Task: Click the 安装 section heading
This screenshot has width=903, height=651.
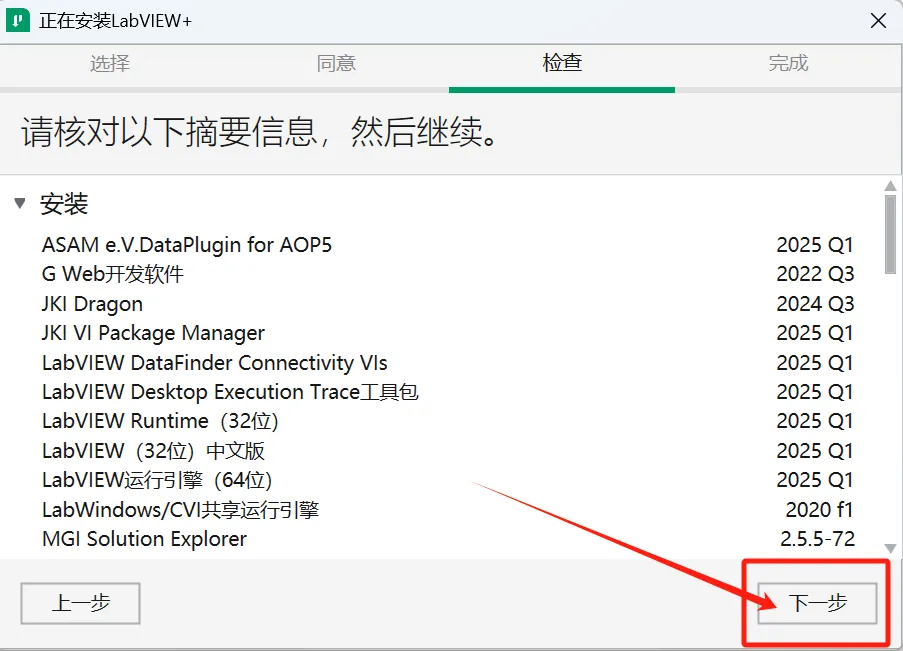Action: pyautogui.click(x=64, y=204)
